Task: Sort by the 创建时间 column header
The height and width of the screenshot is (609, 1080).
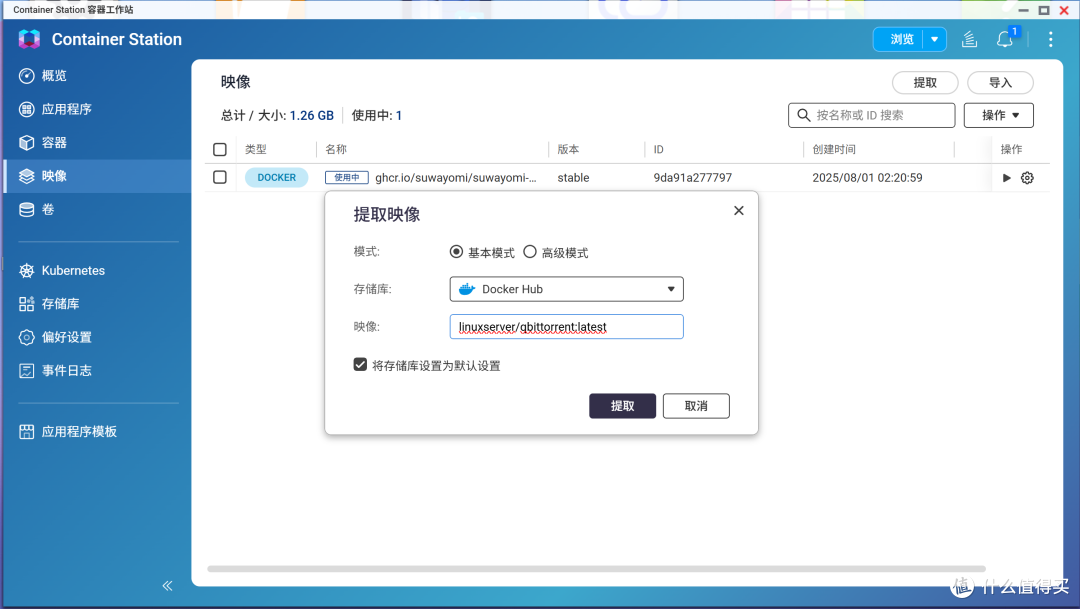Action: [x=833, y=149]
